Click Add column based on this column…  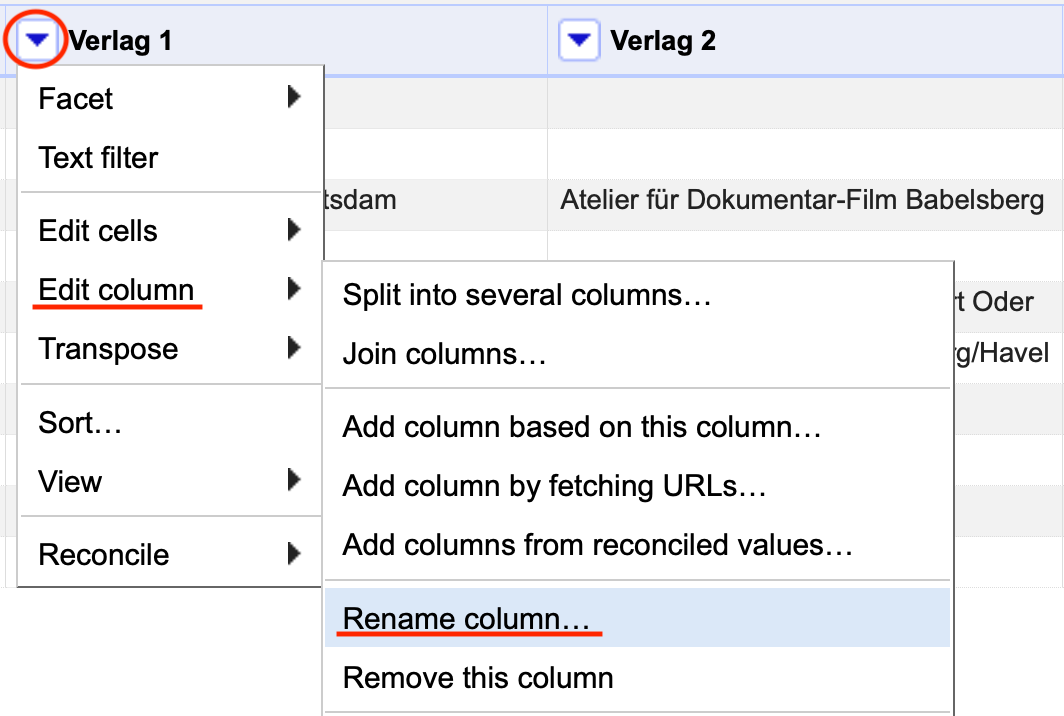click(x=582, y=428)
